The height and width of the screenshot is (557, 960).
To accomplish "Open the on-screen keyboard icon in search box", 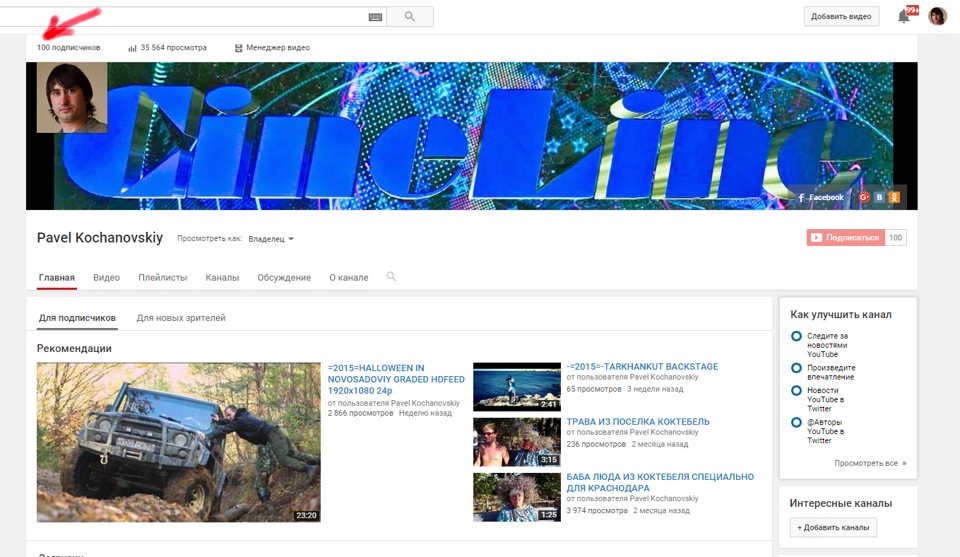I will tap(375, 17).
